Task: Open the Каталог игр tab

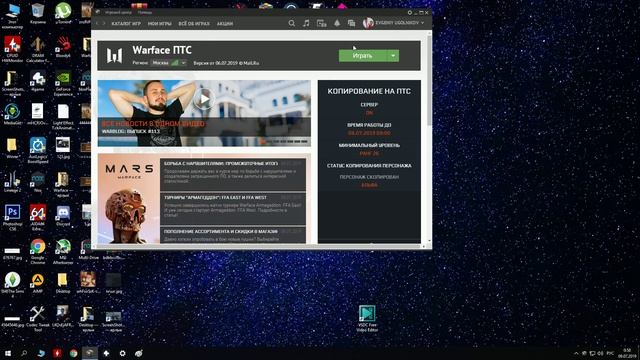Action: click(126, 24)
